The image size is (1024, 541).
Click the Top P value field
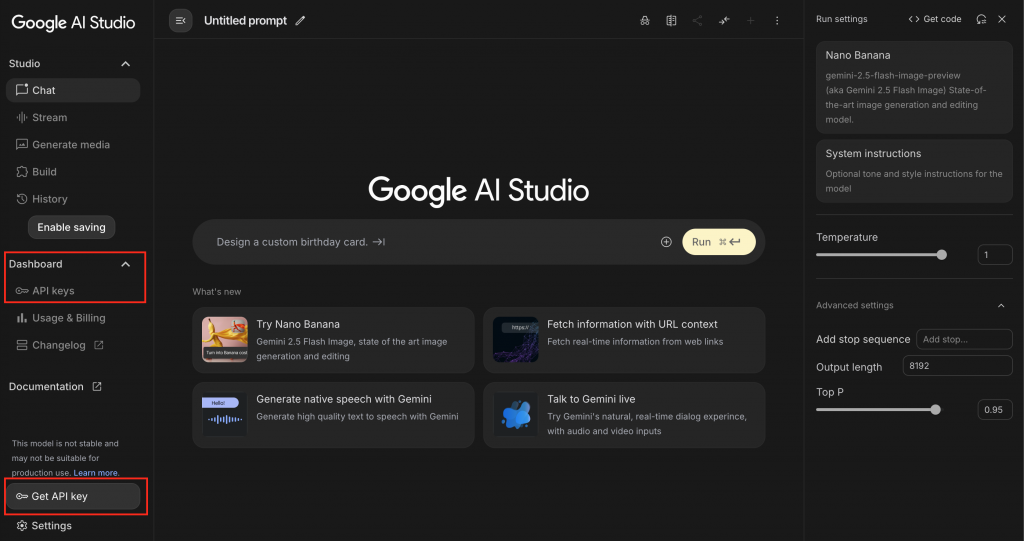click(x=995, y=410)
